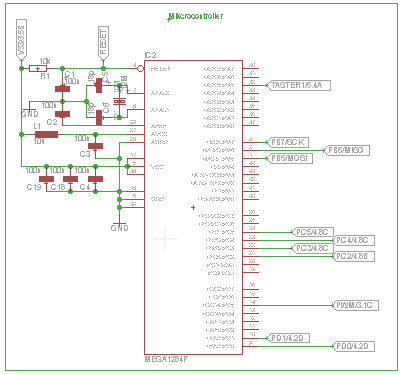This screenshot has height=375, width=403.
Task: Select capacitor C2 symbol
Action: (x=62, y=114)
